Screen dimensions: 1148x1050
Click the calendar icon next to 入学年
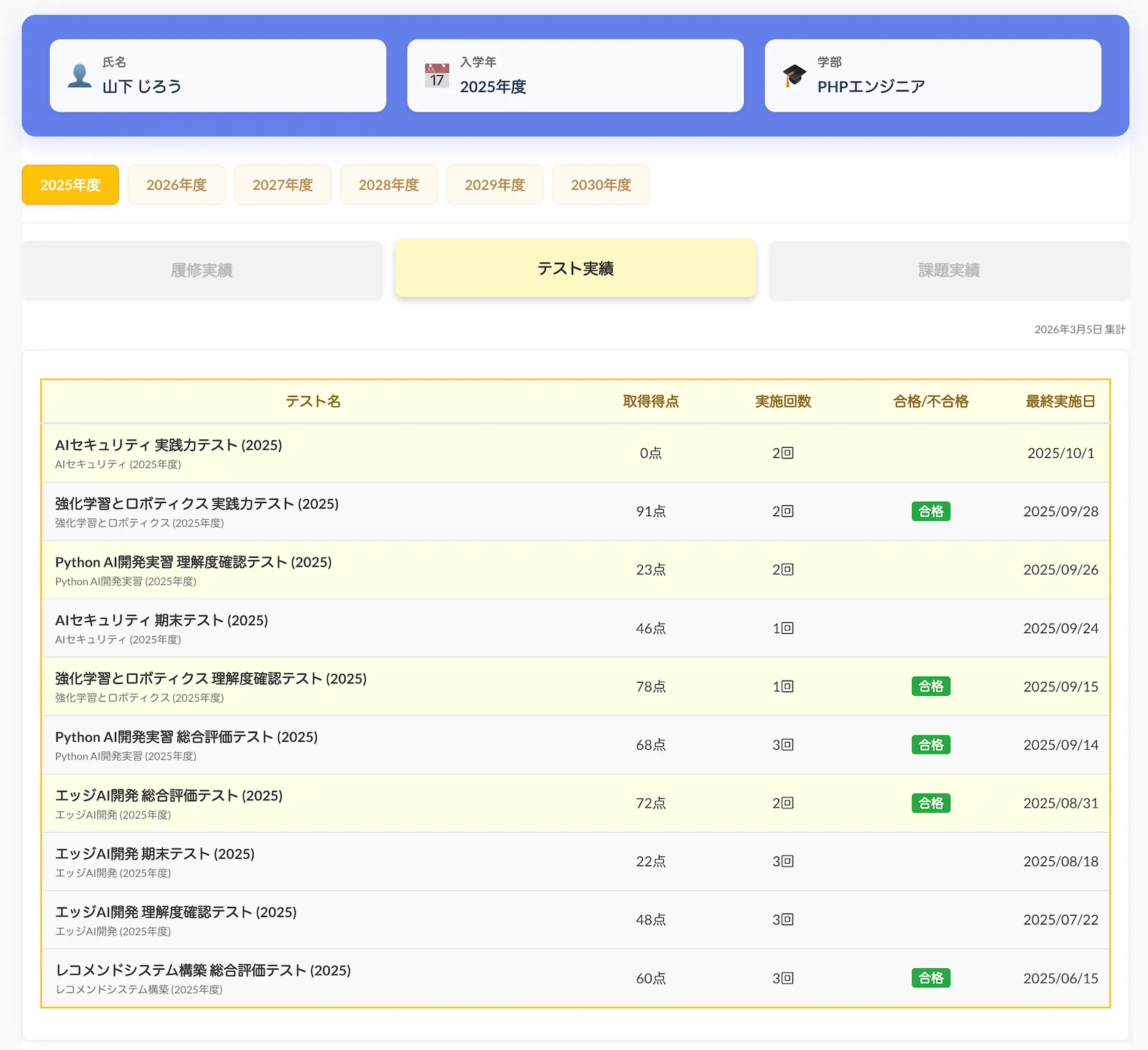click(437, 76)
